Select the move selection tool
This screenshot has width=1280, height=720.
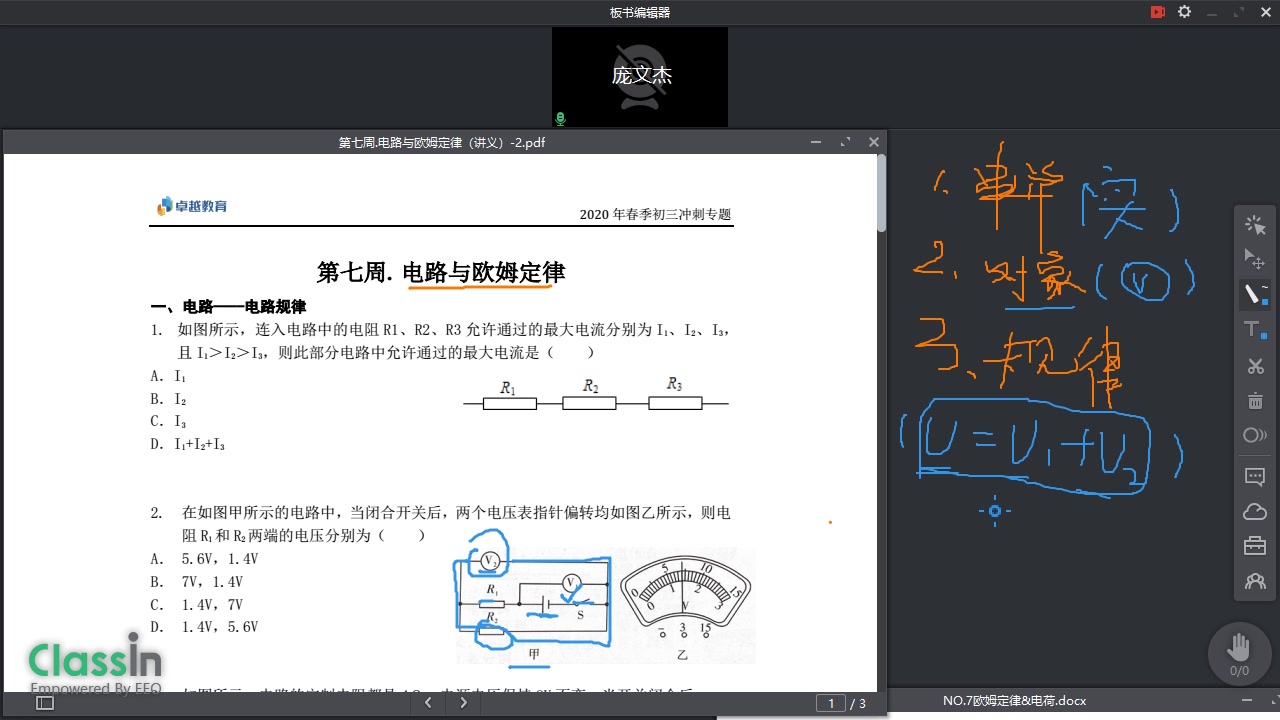(1254, 259)
